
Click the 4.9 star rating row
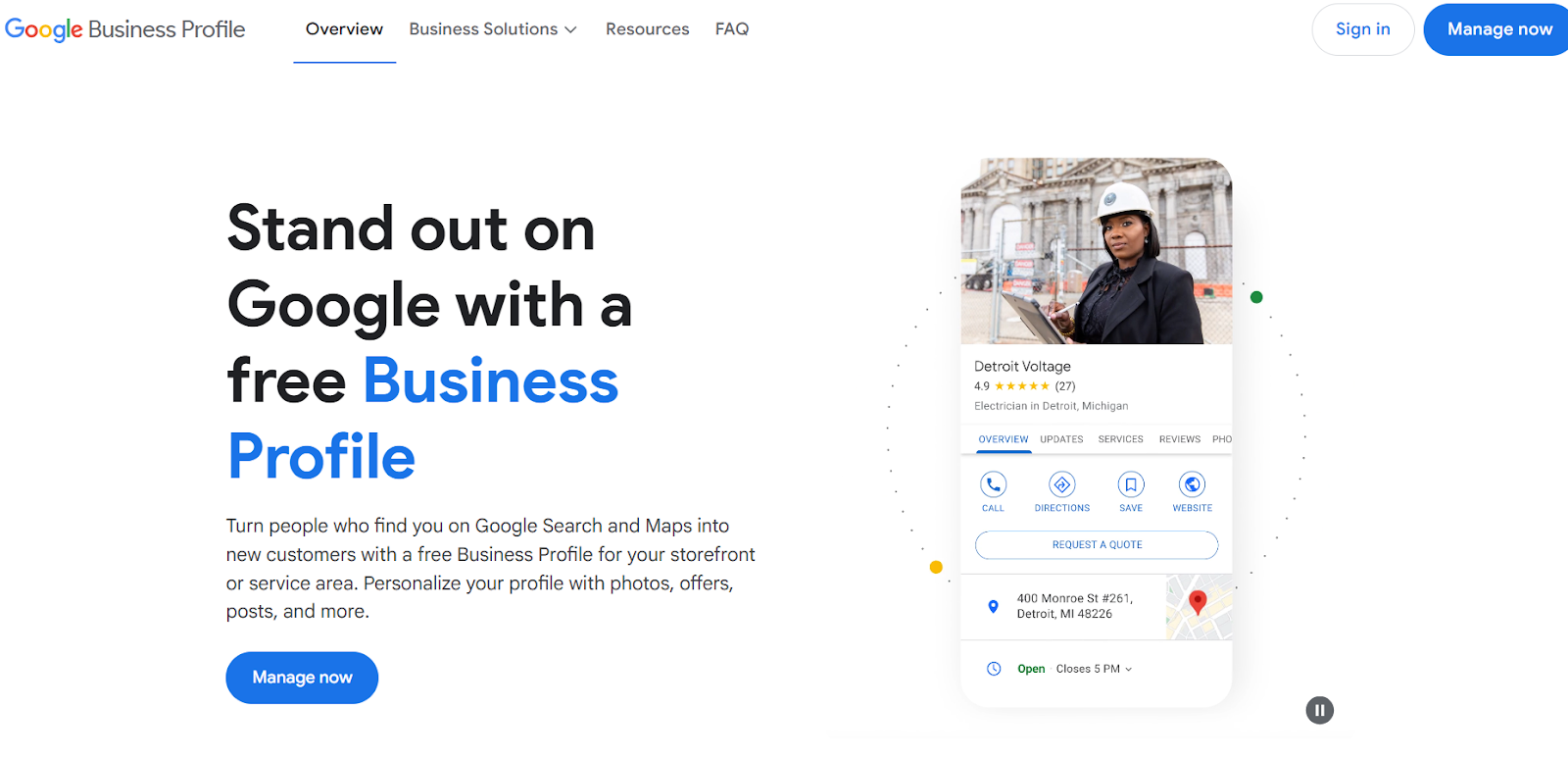pyautogui.click(x=1024, y=386)
